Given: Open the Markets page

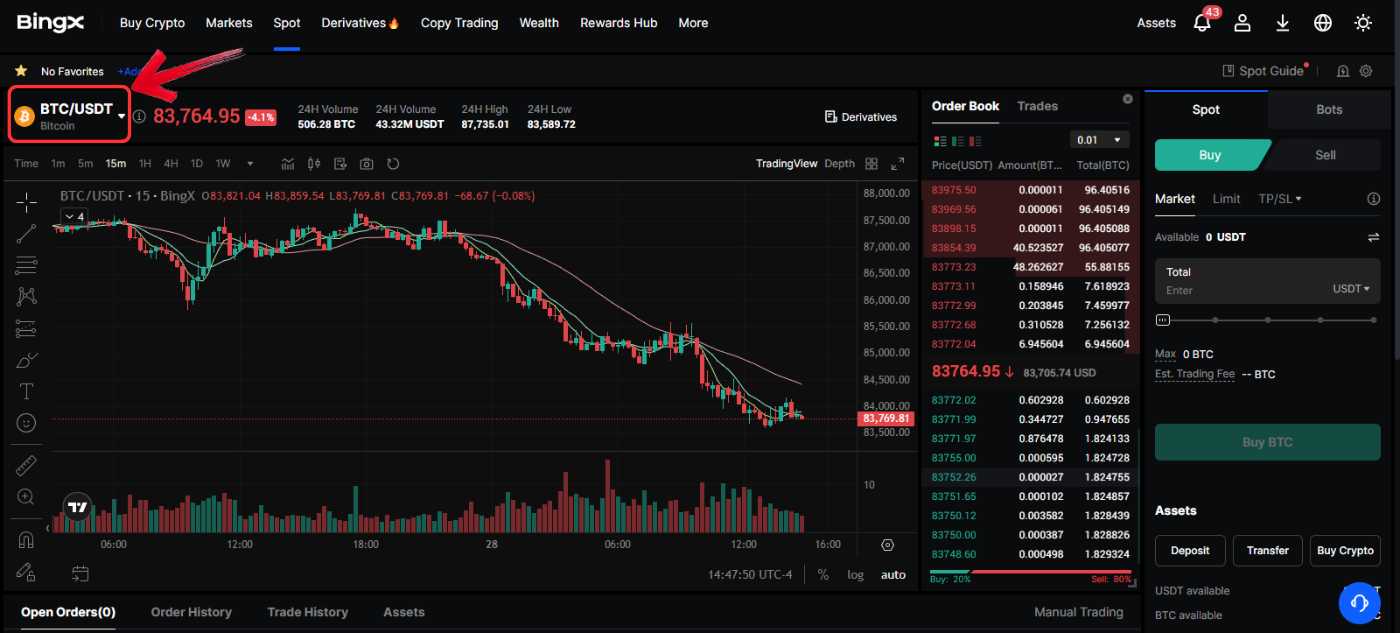Looking at the screenshot, I should pos(229,22).
